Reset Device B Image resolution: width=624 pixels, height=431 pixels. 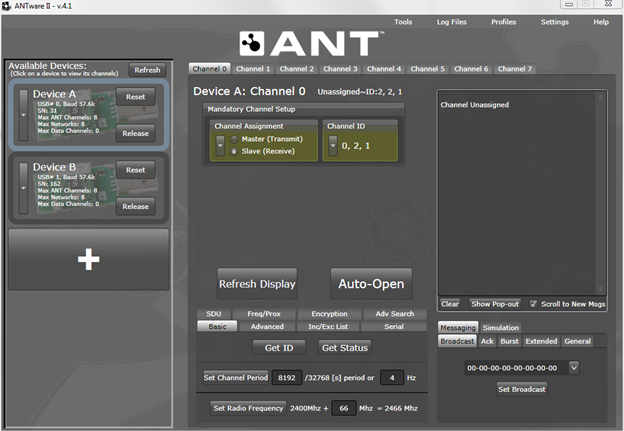coord(136,170)
